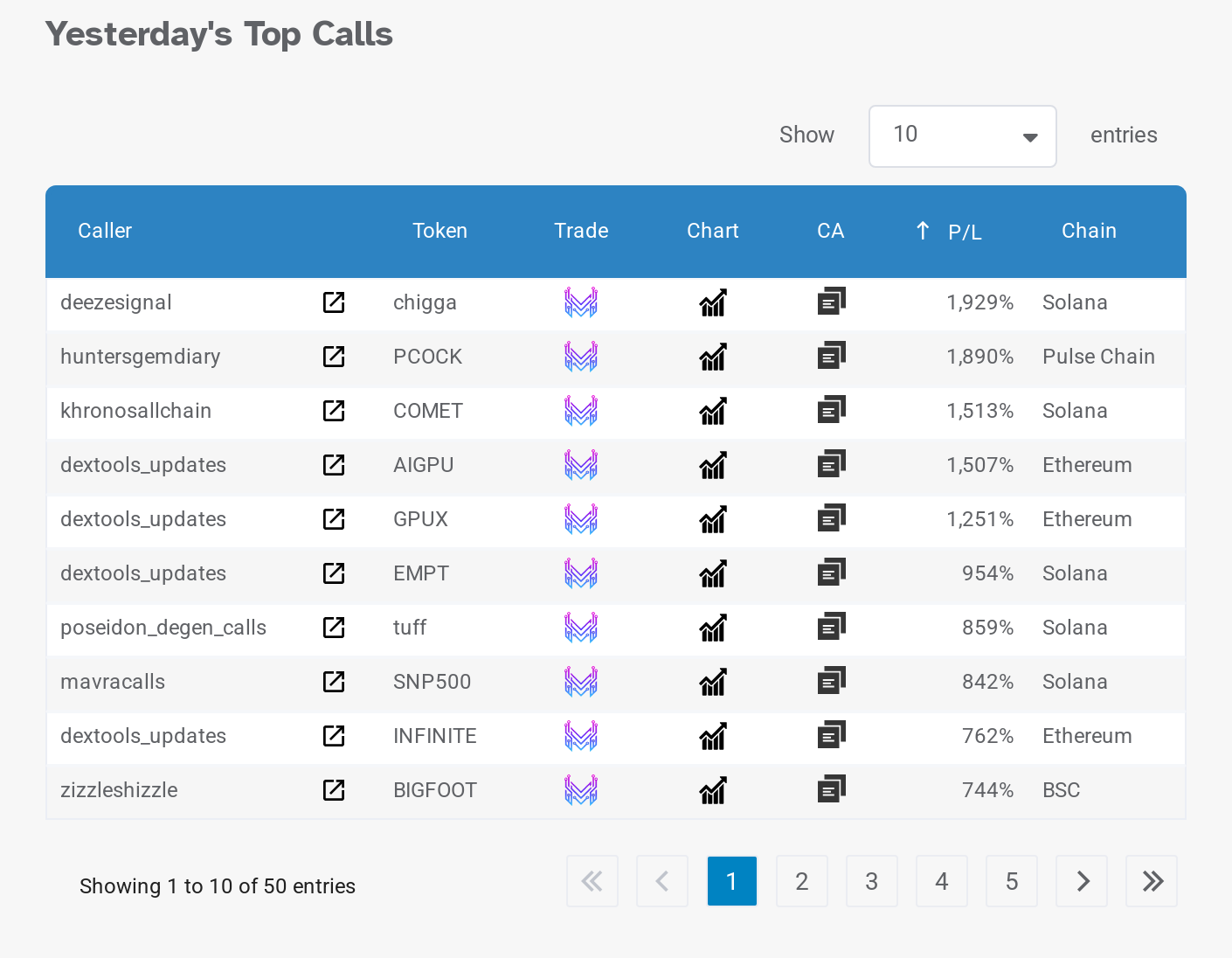Copy contract address for tuff token
1232x958 pixels.
831,627
